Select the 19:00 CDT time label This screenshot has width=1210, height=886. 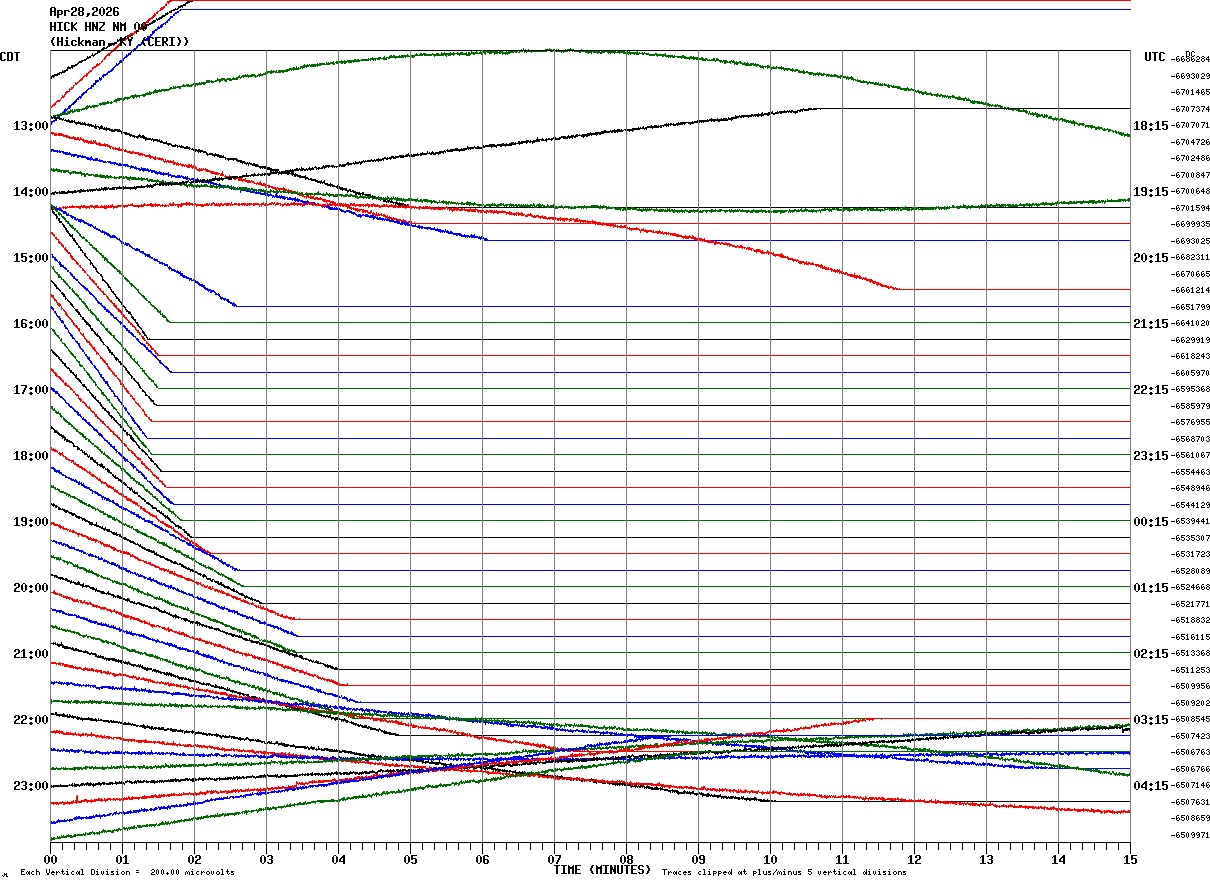tap(31, 522)
